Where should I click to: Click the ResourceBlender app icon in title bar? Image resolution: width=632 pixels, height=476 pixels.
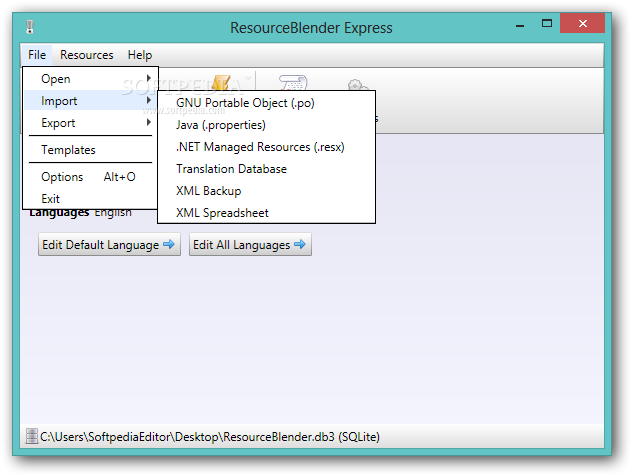pos(30,27)
